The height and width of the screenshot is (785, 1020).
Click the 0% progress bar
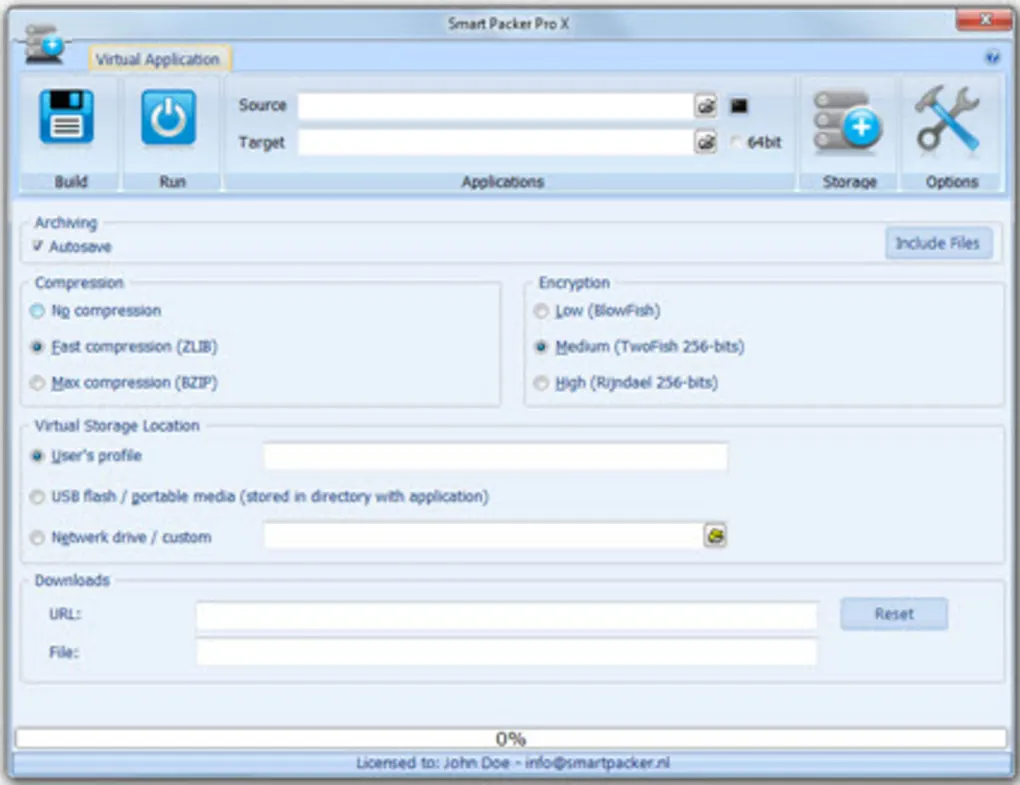(x=510, y=738)
